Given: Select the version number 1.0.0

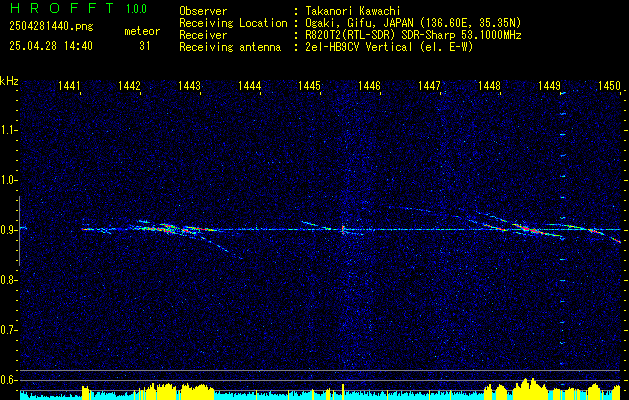Looking at the screenshot, I should tap(136, 9).
